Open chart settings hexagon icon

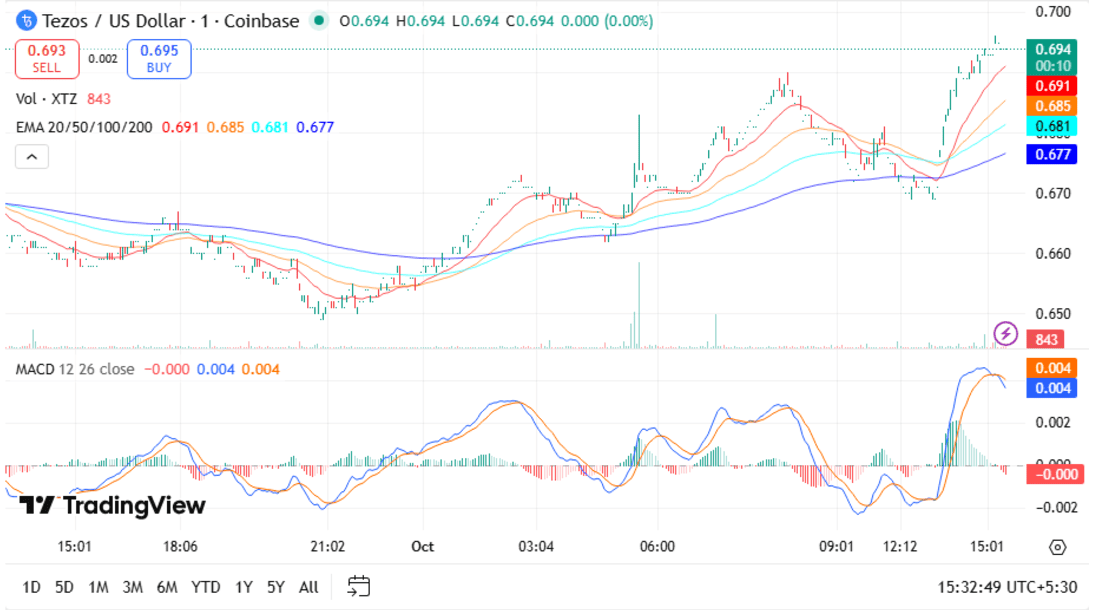click(1057, 547)
